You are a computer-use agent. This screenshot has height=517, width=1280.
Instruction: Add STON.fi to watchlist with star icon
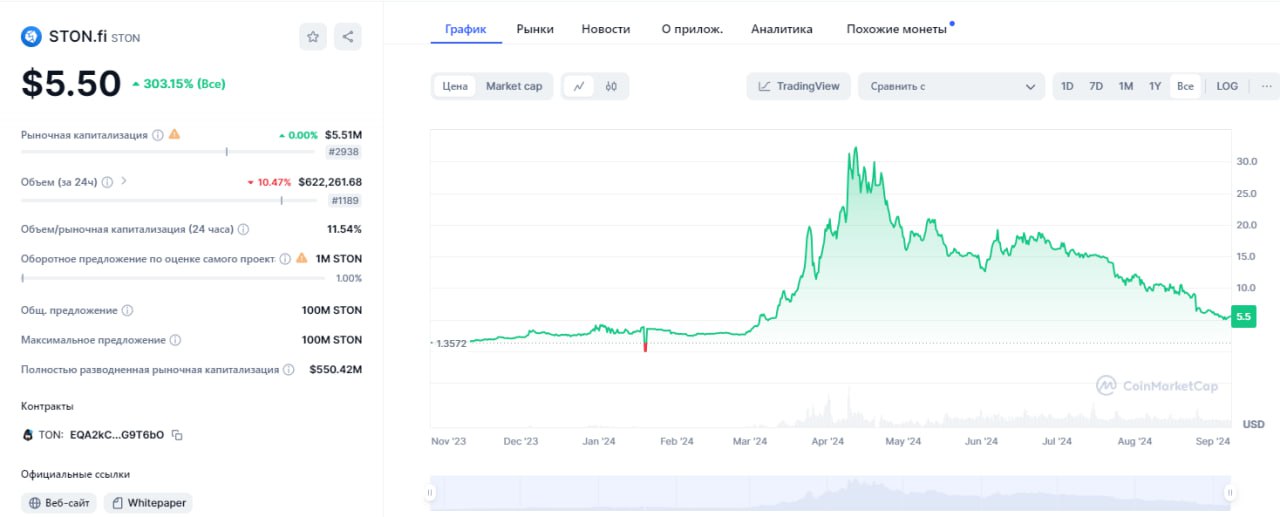point(313,37)
